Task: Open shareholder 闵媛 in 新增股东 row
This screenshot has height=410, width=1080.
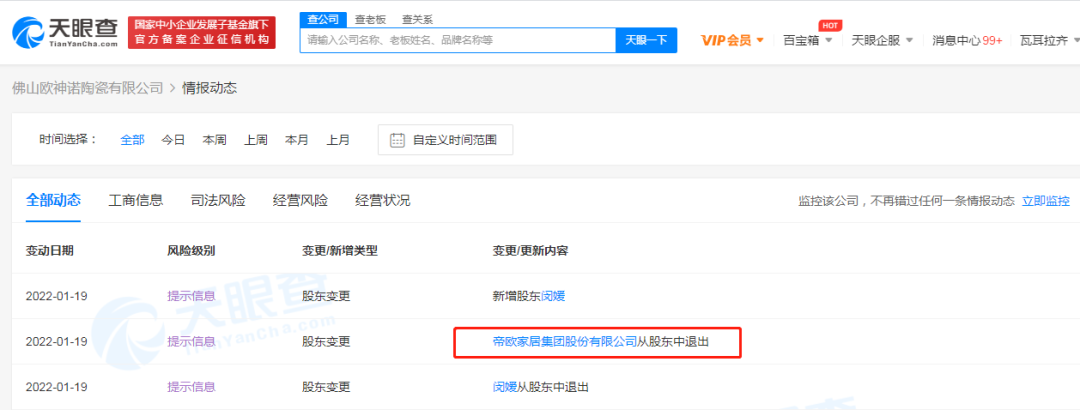Action: (553, 296)
